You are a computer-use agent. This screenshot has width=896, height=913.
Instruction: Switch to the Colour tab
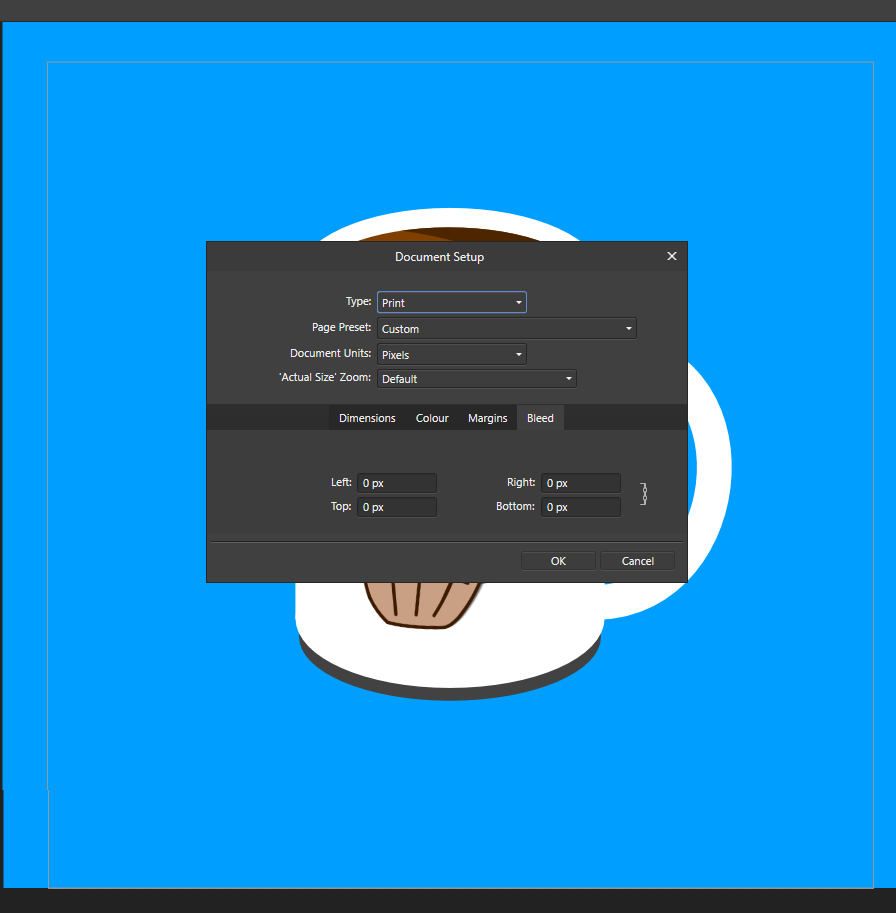[432, 418]
